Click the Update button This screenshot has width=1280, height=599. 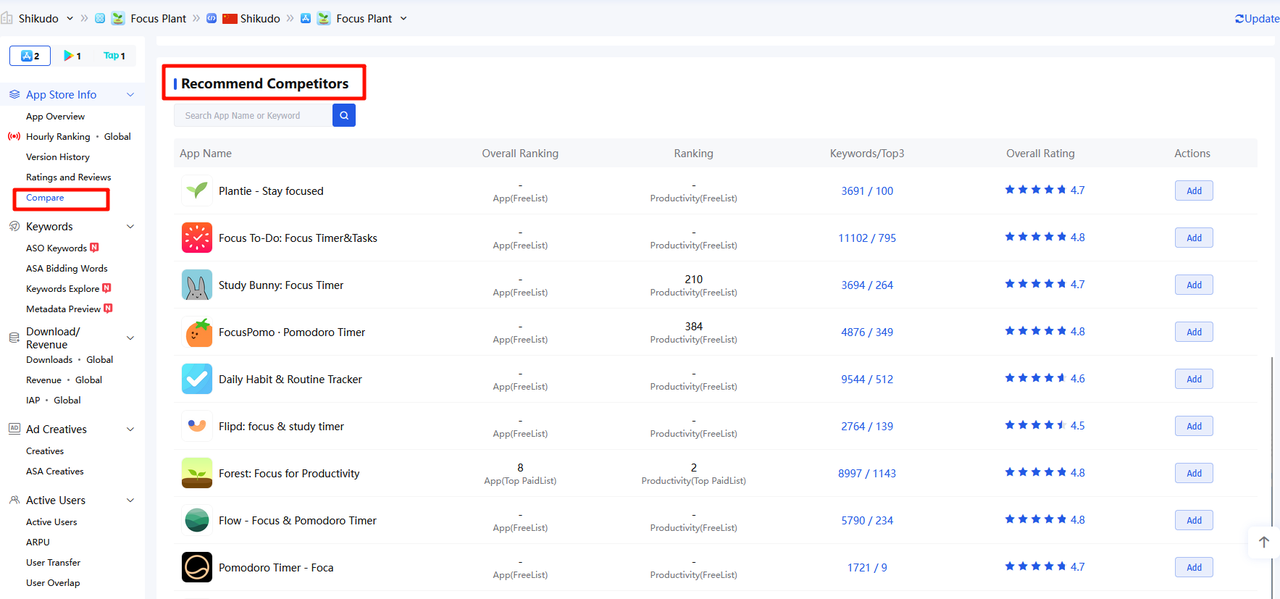coord(1256,19)
